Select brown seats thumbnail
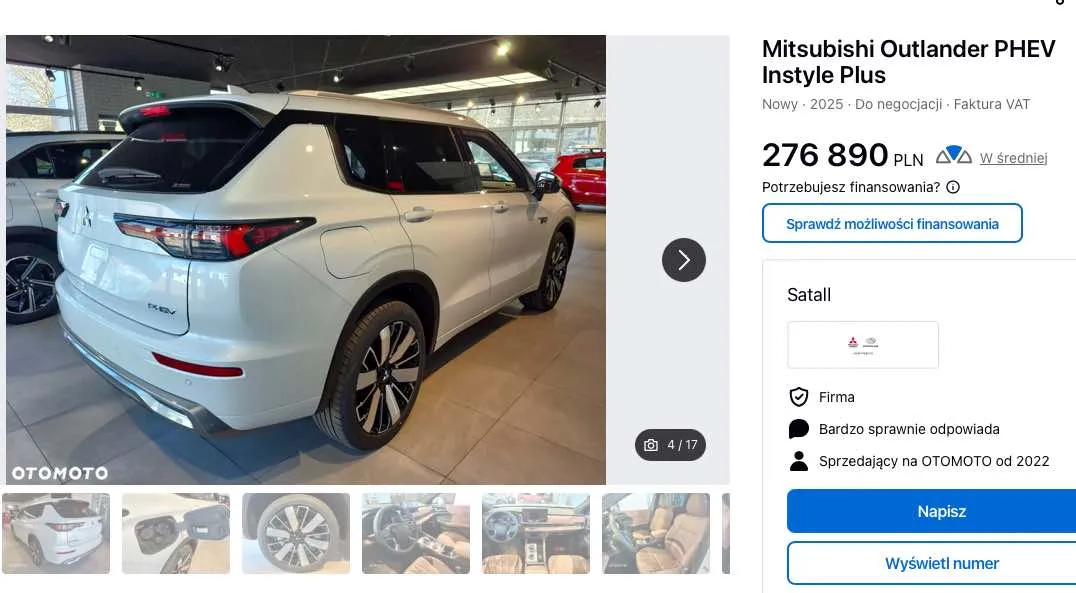Screen dimensions: 1076x593 656,533
